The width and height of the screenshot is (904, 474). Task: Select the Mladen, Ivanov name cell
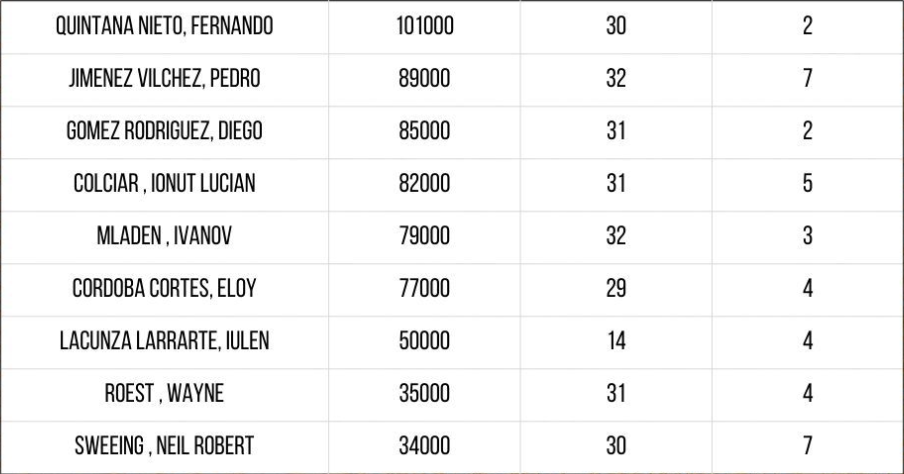[x=164, y=236]
